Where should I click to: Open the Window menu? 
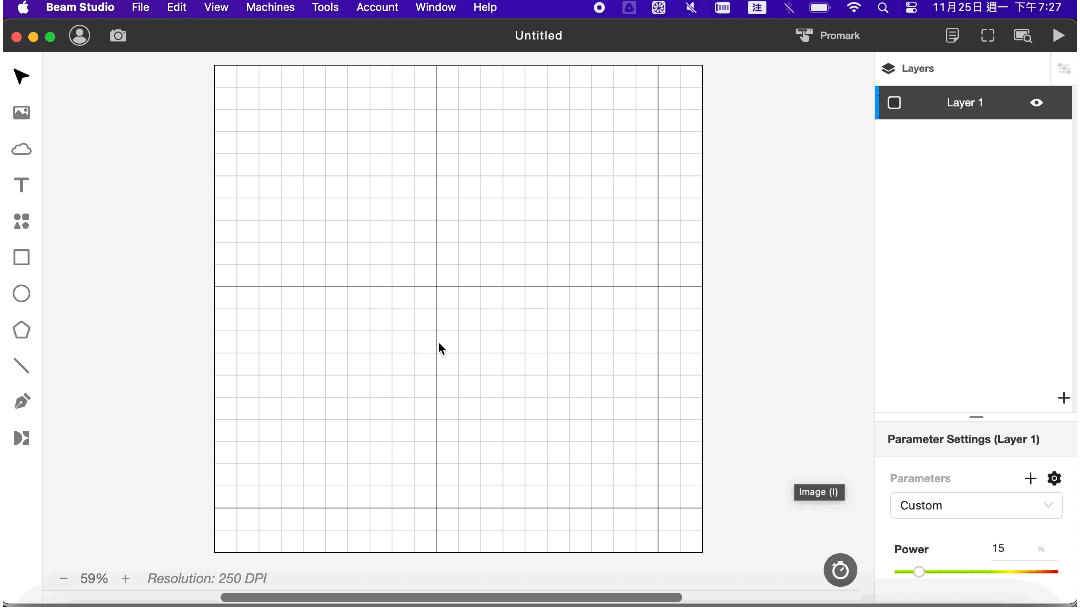point(435,8)
